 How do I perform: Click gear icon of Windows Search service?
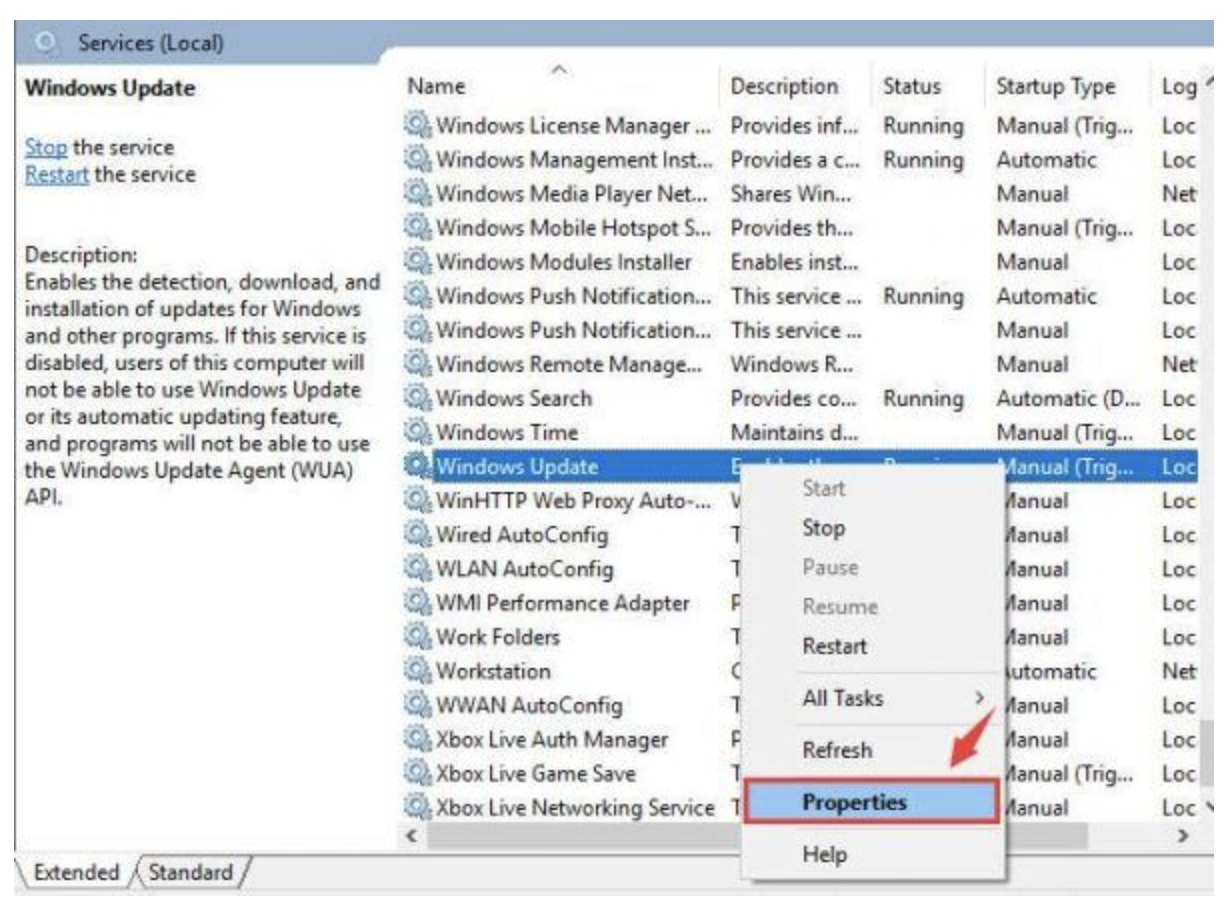click(416, 398)
